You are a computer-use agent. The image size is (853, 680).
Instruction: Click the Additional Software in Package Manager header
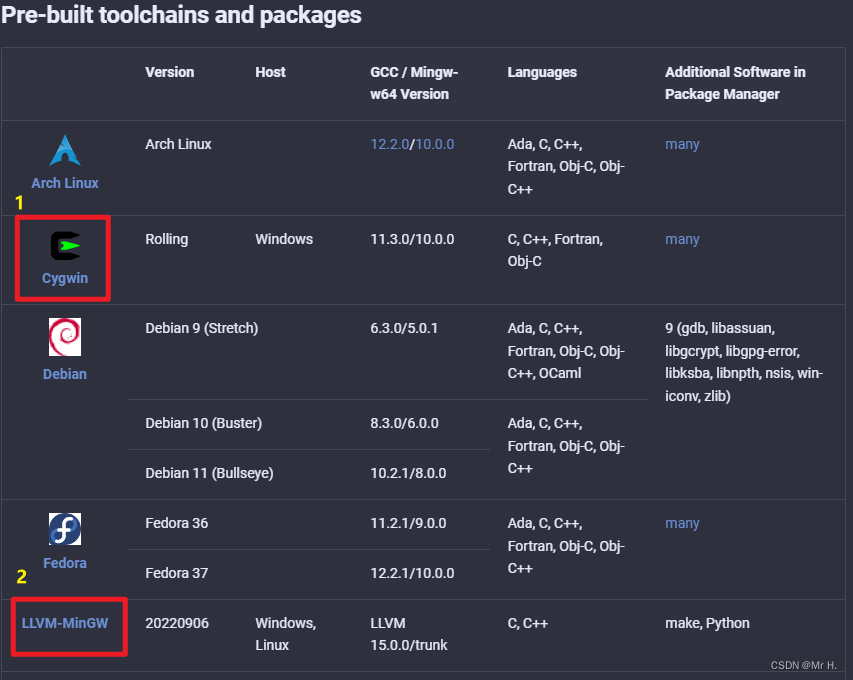click(x=735, y=83)
